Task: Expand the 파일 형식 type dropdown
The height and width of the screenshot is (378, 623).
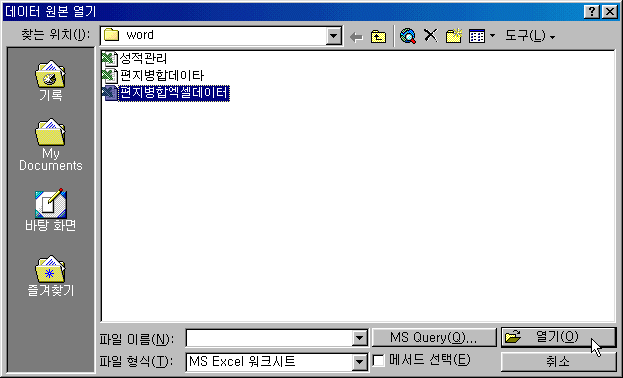Action: [360, 362]
